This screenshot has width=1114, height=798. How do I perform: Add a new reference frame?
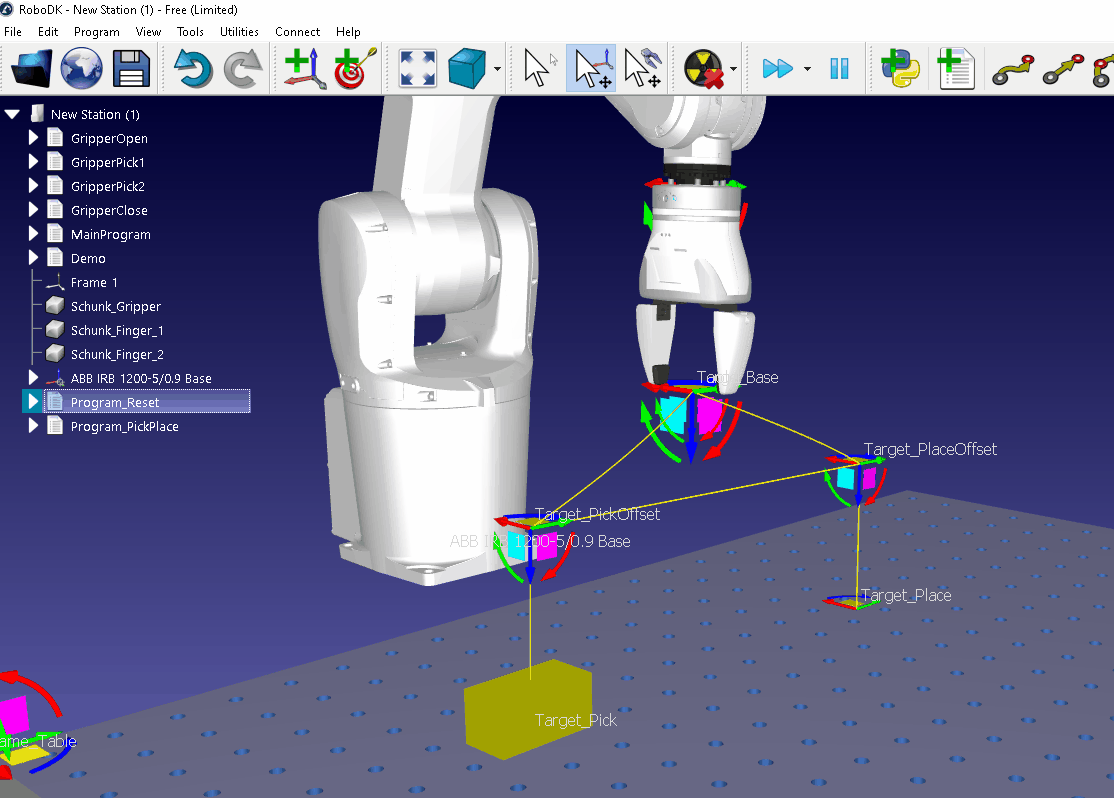305,68
